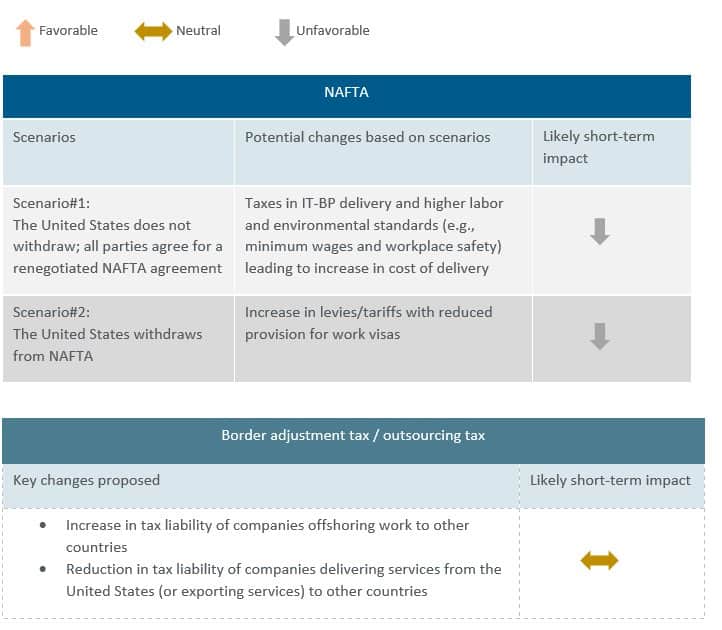Image resolution: width=722 pixels, height=630 pixels.
Task: Click the gray Unfavorable down arrow legend icon
Action: point(284,32)
